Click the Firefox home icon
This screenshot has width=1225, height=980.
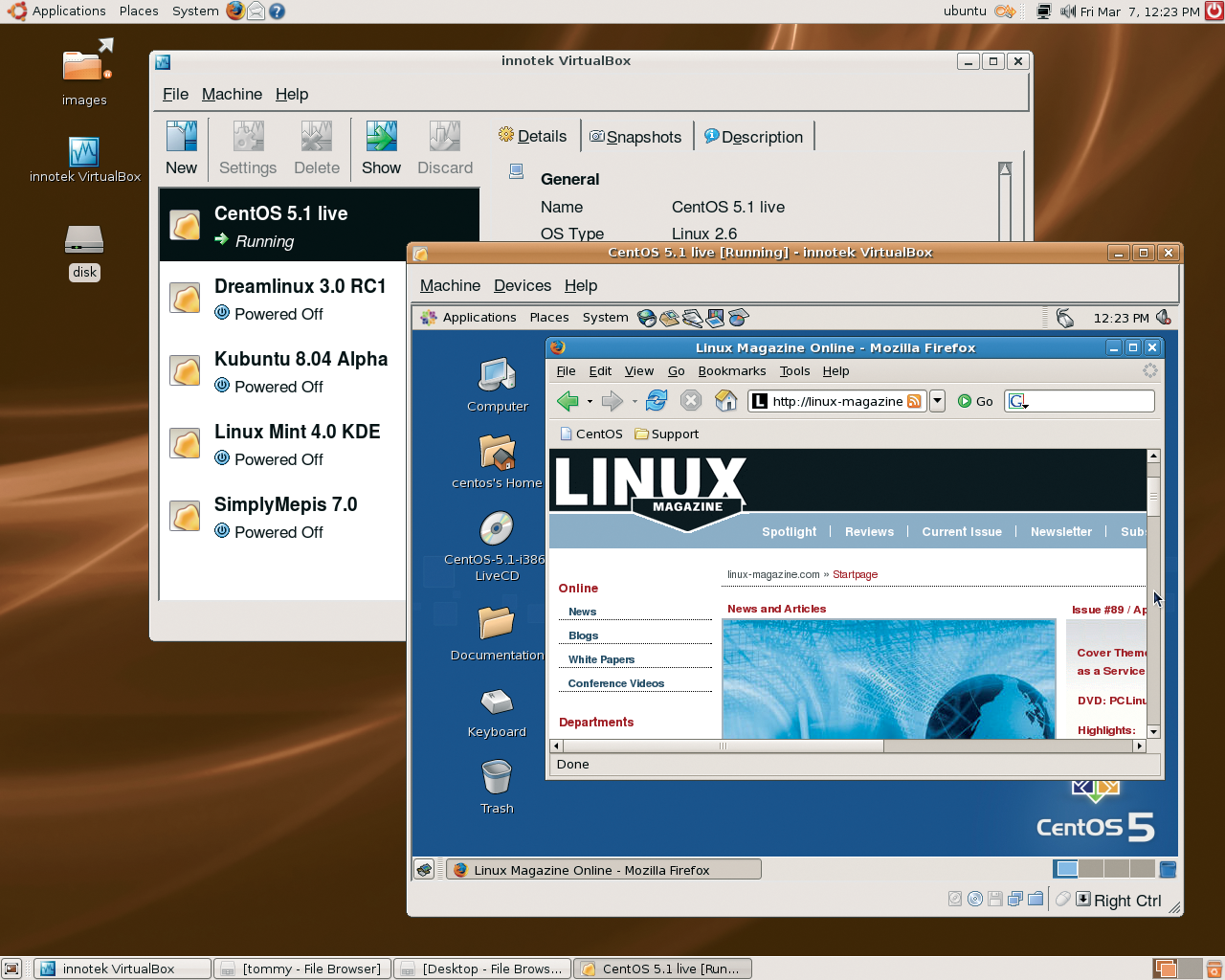pyautogui.click(x=726, y=401)
